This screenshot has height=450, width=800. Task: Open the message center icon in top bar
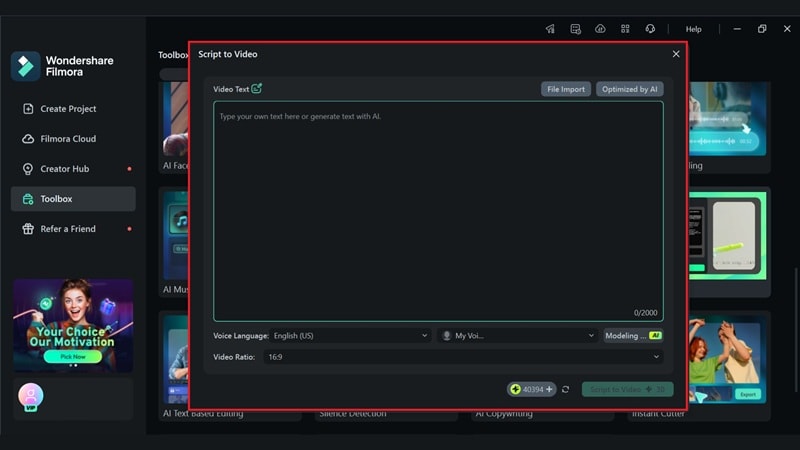[x=575, y=29]
